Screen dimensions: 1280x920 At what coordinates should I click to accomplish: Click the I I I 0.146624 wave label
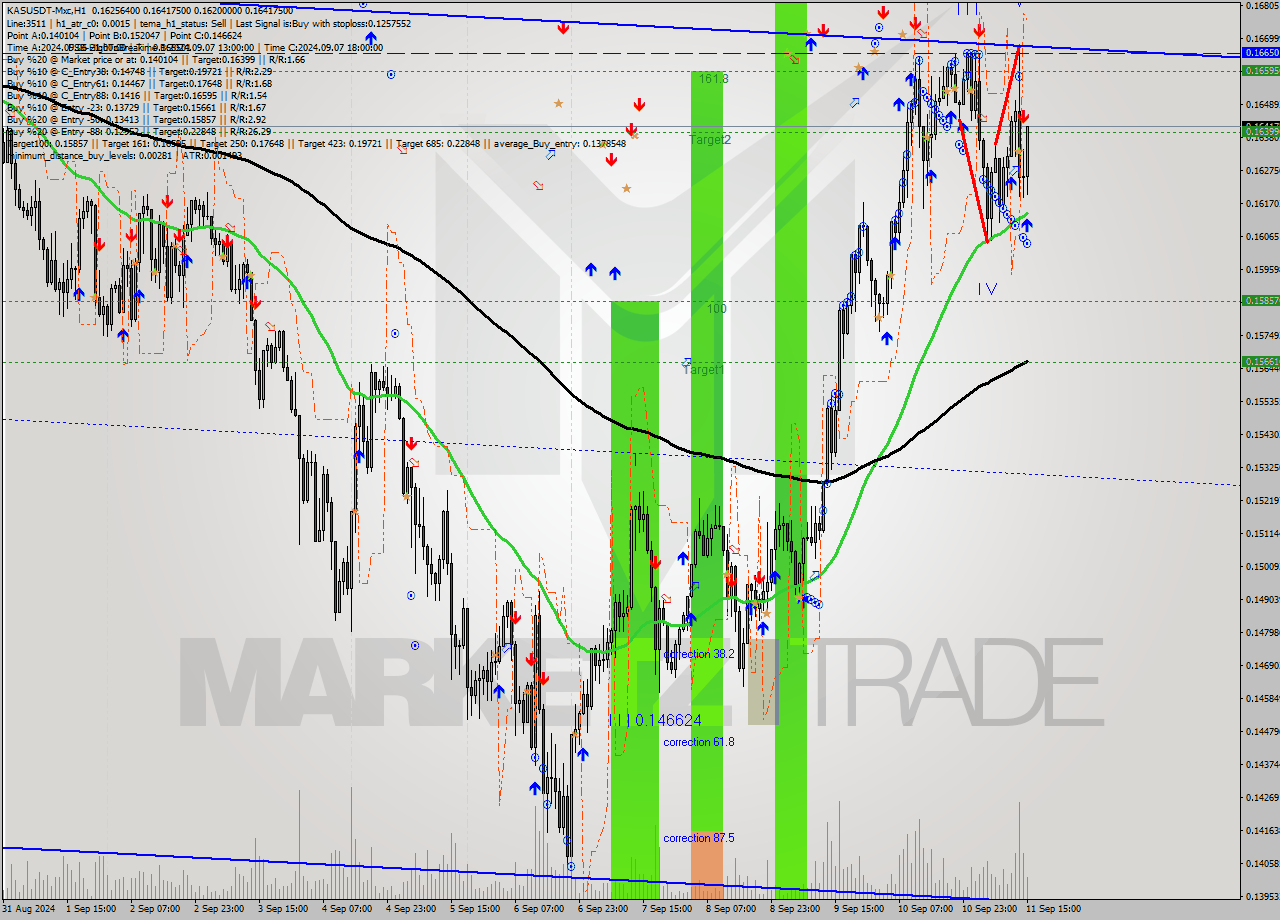click(x=656, y=719)
